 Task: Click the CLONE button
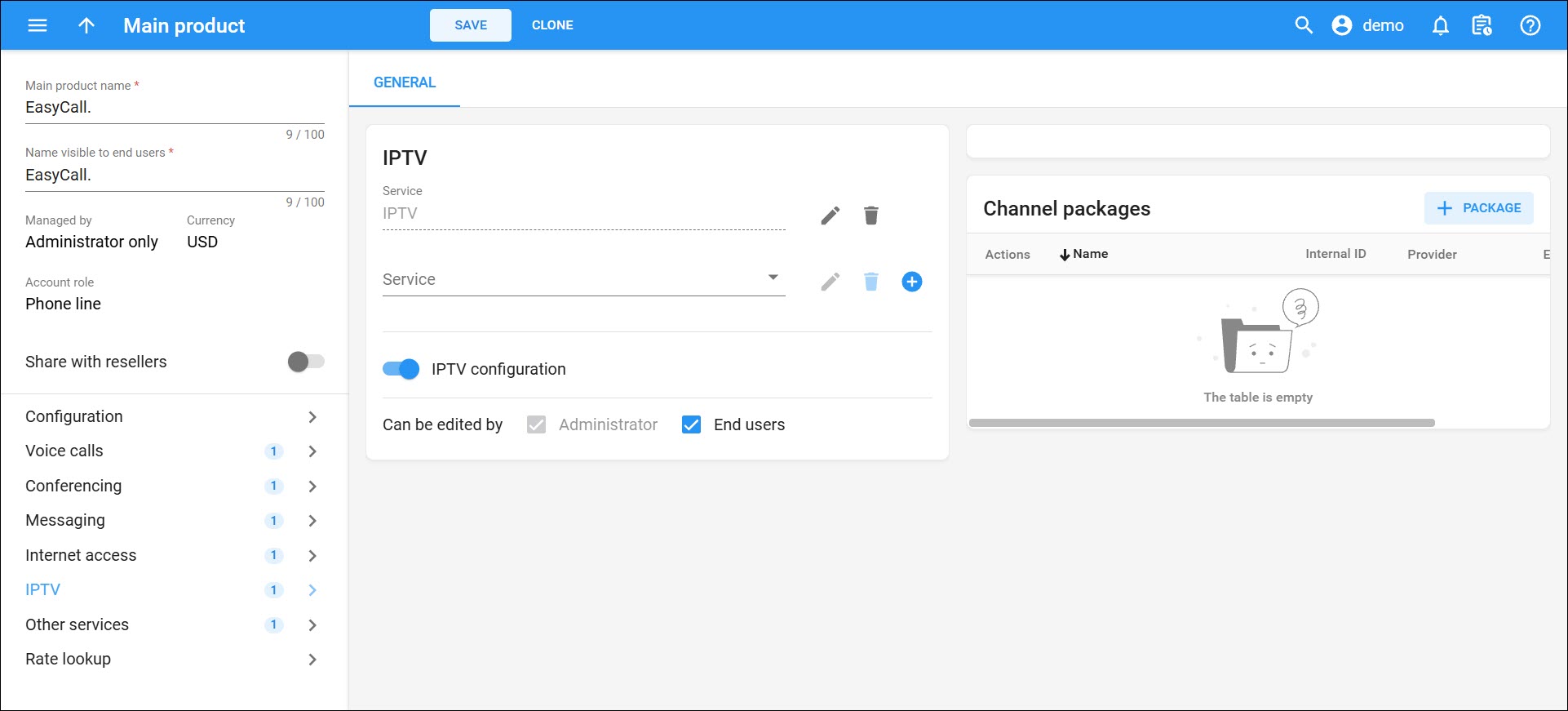click(552, 25)
